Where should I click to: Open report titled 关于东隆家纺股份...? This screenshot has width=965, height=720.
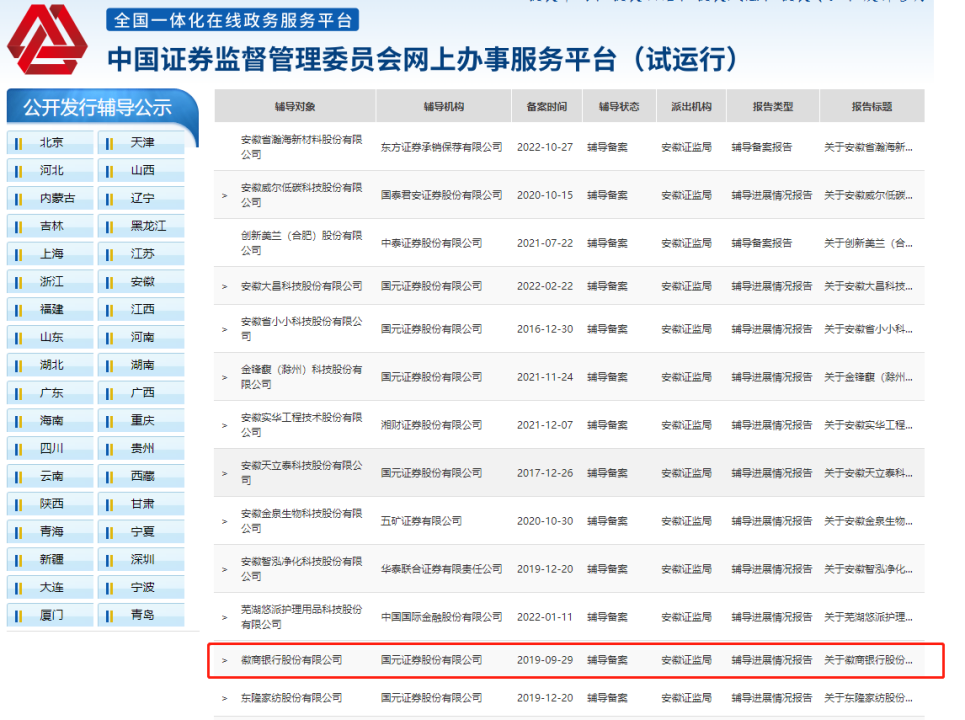coord(868,698)
